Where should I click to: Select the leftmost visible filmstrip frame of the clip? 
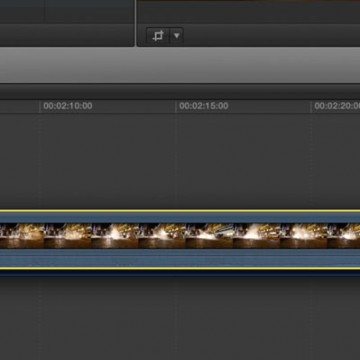click(22, 236)
